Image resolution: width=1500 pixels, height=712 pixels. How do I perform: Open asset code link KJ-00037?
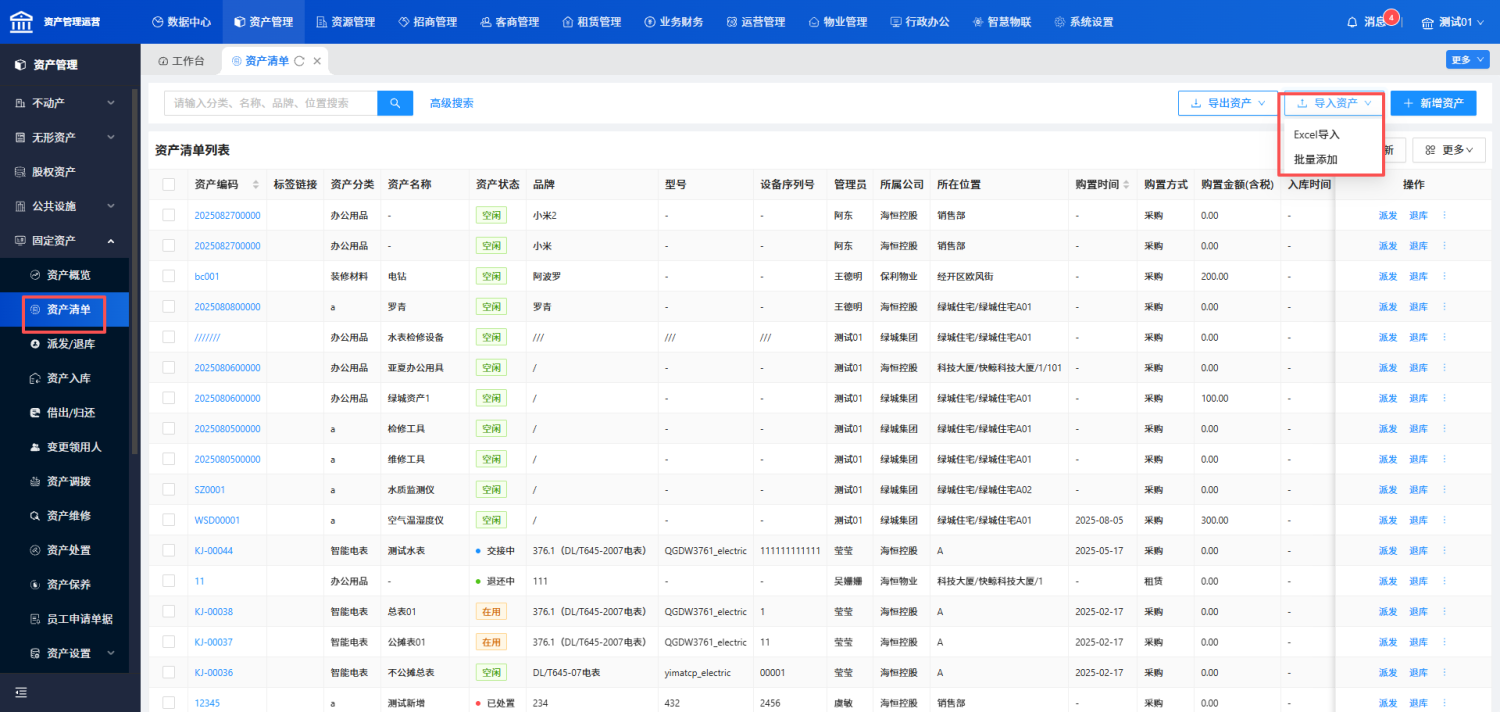213,642
